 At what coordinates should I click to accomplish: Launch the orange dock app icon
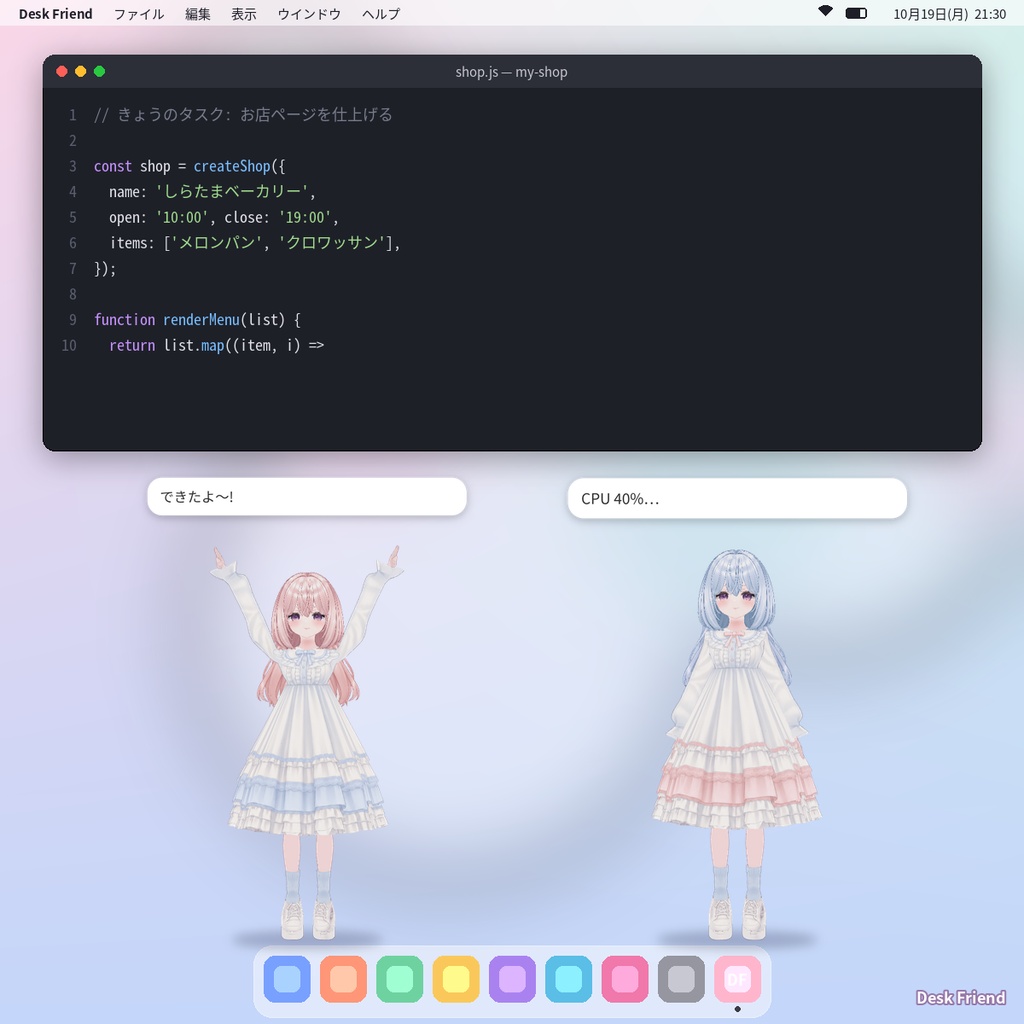(343, 979)
